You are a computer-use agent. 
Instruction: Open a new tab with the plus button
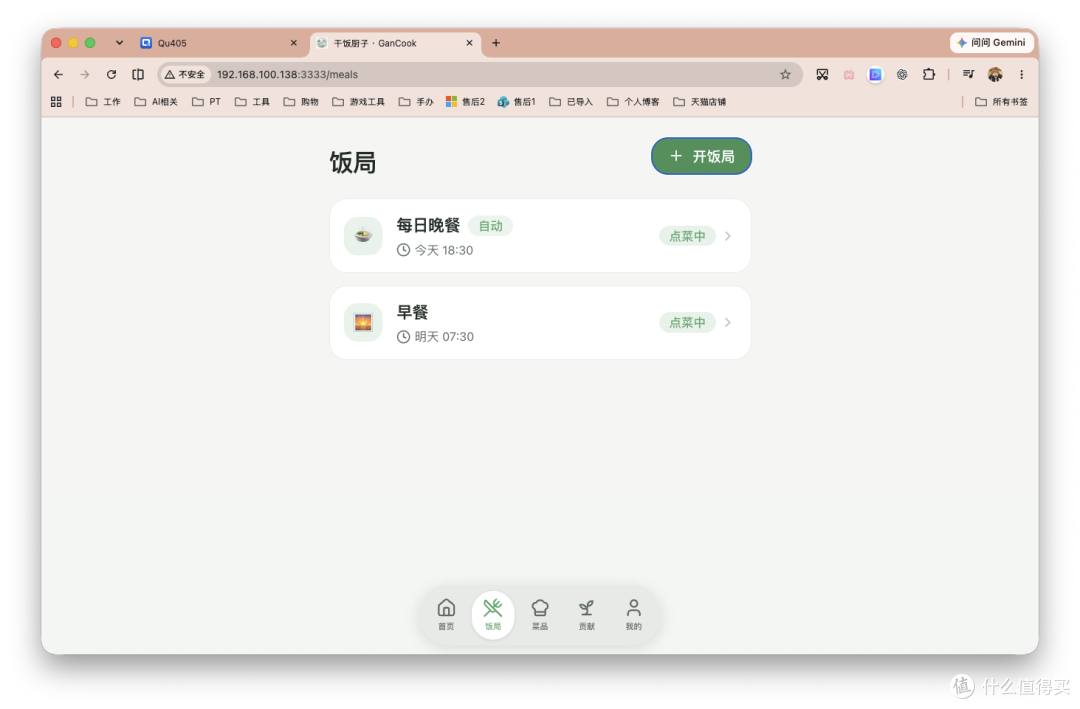[x=496, y=43]
